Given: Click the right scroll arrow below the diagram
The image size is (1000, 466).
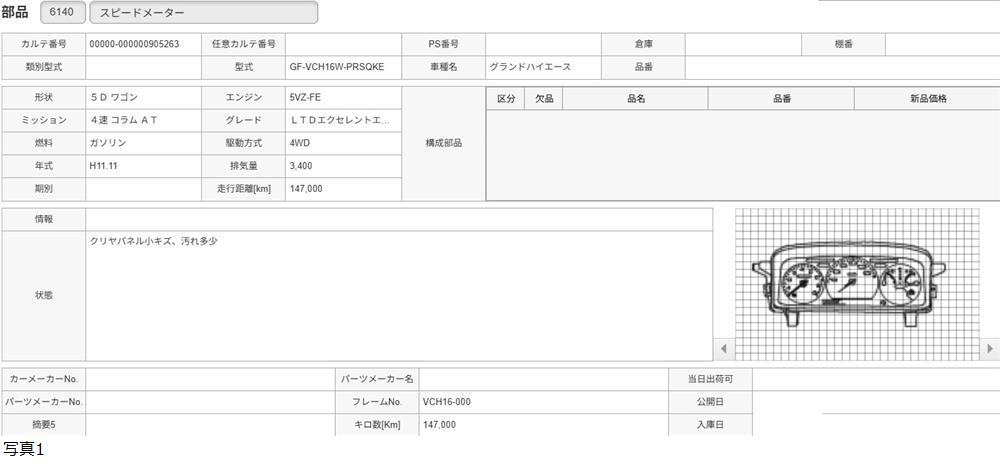Looking at the screenshot, I should (990, 349).
